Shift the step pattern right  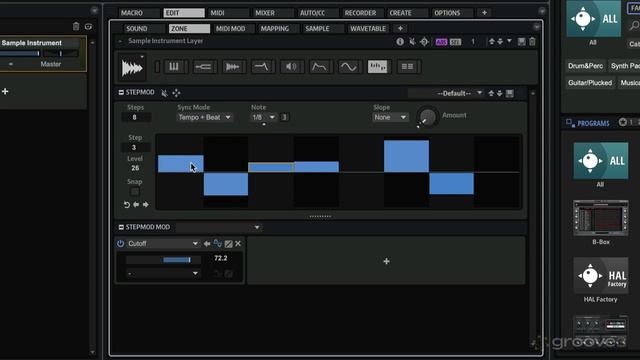click(146, 204)
